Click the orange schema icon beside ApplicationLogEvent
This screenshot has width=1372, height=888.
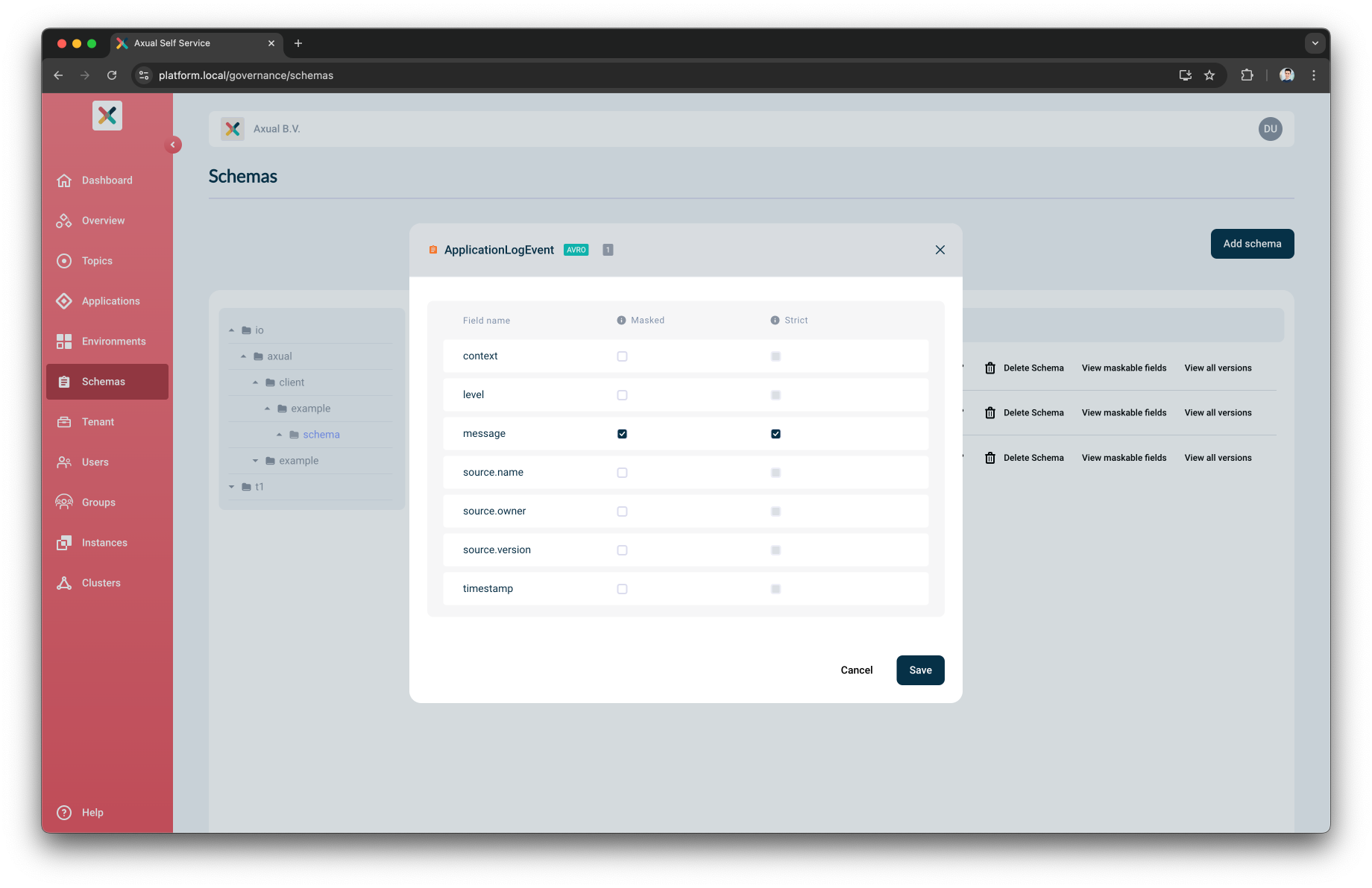[x=433, y=250]
